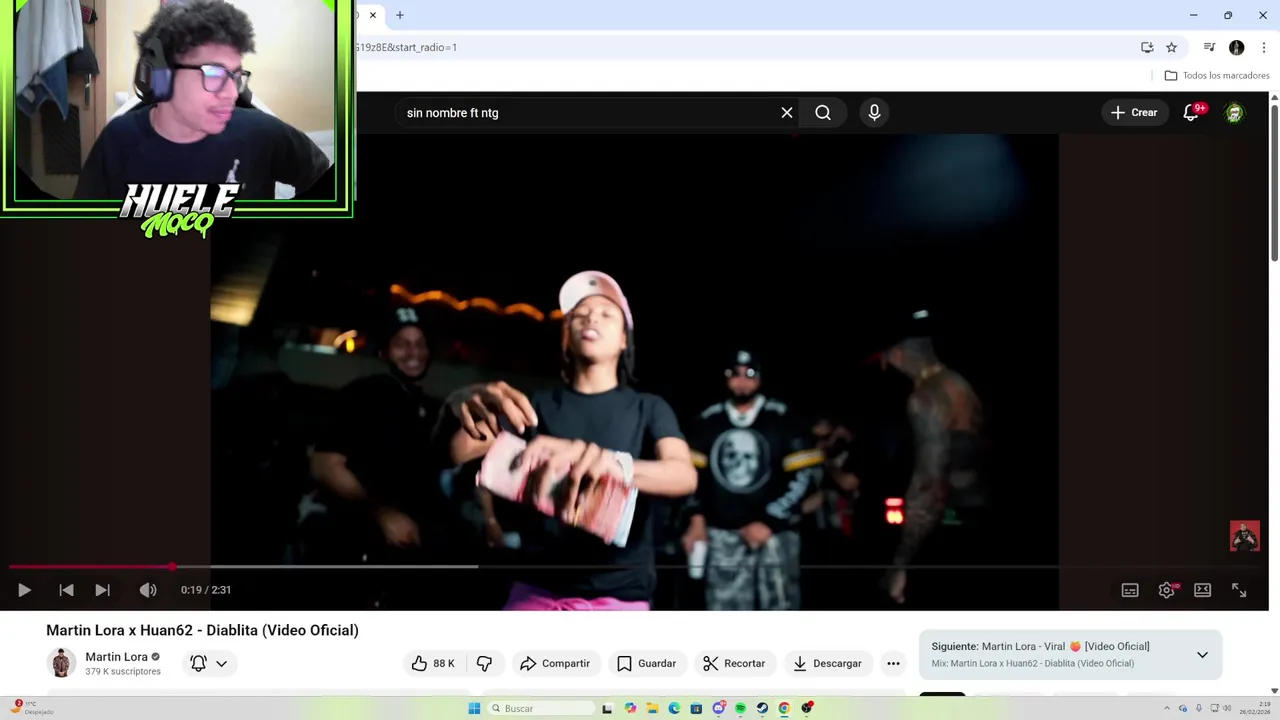The width and height of the screenshot is (1280, 720).
Task: Enter full screen mode
Action: pos(1239,590)
